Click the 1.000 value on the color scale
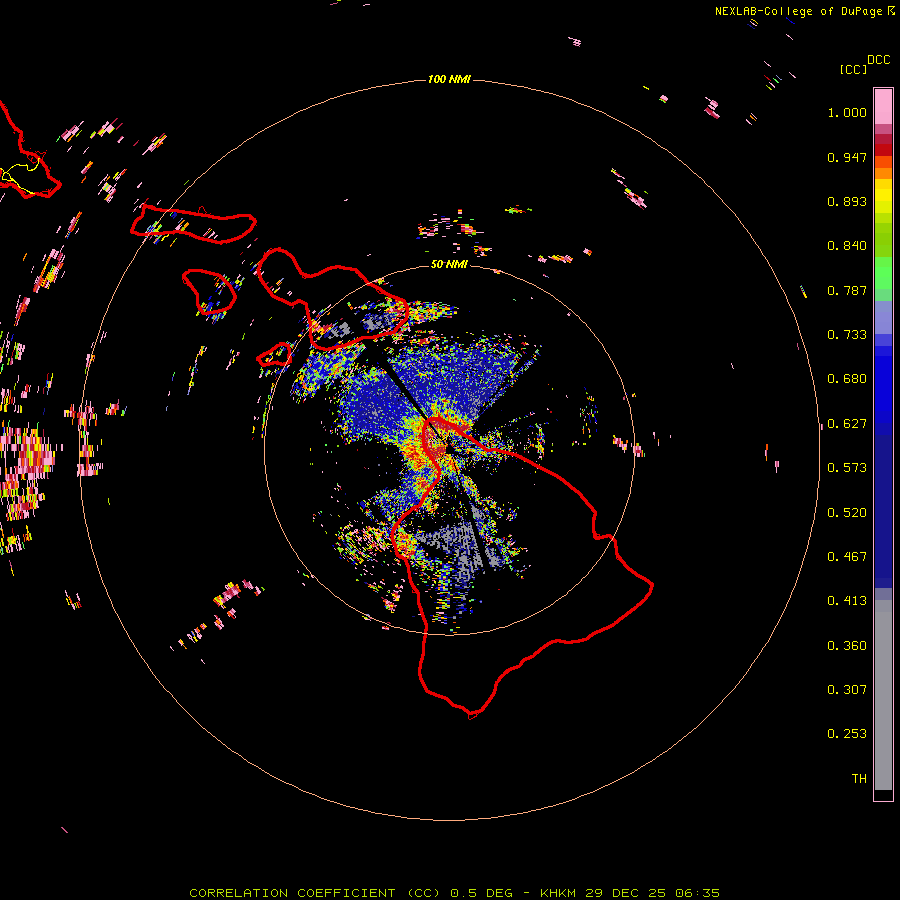The image size is (900, 900). click(x=847, y=112)
